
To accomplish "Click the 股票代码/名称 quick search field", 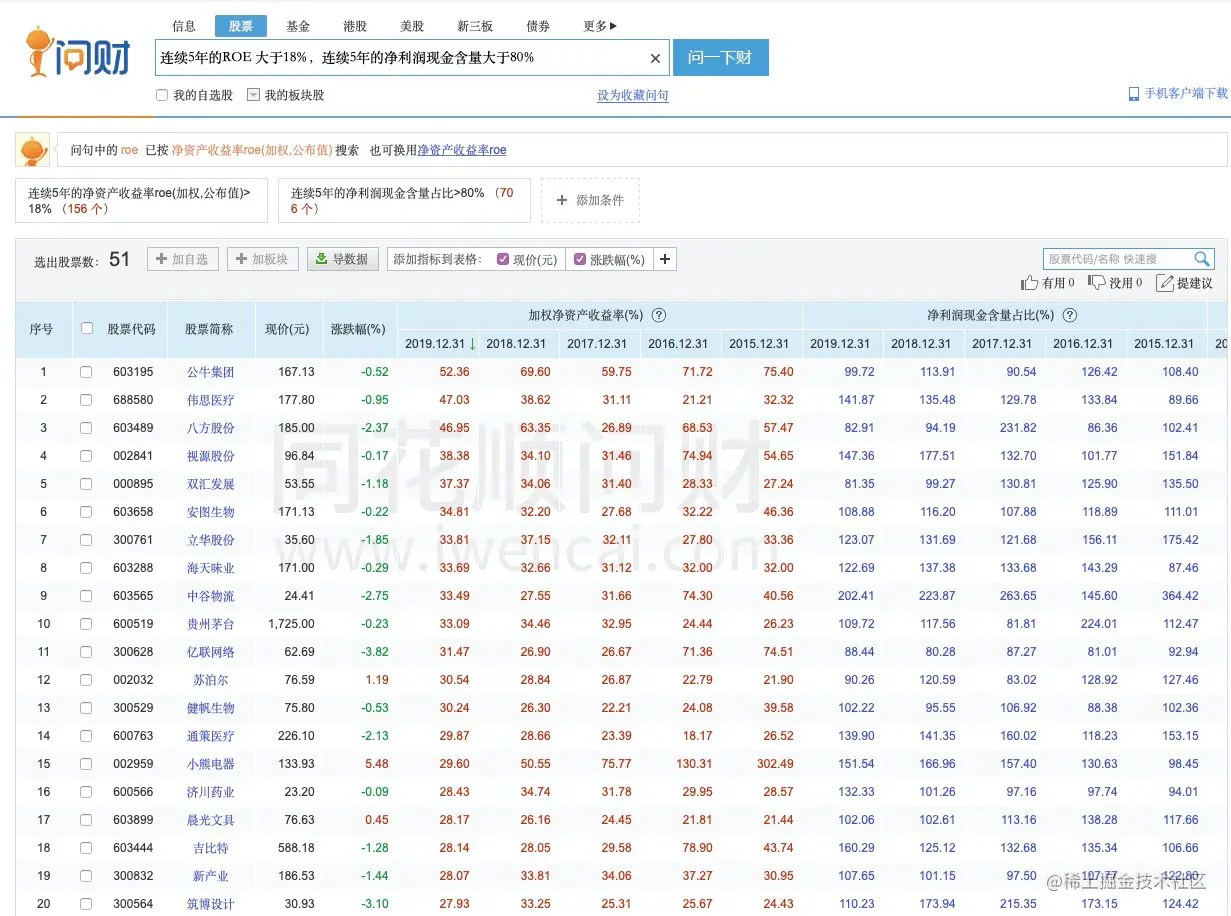I will [1117, 259].
